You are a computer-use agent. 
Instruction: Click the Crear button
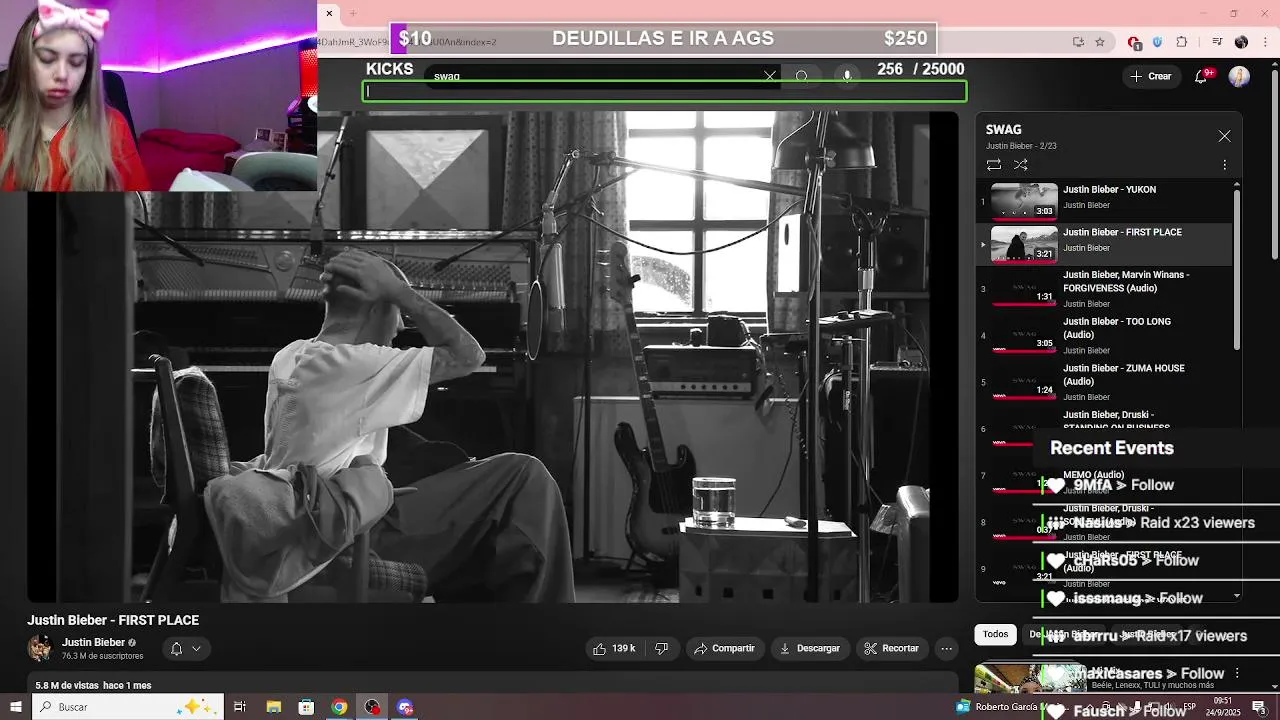coord(1150,76)
